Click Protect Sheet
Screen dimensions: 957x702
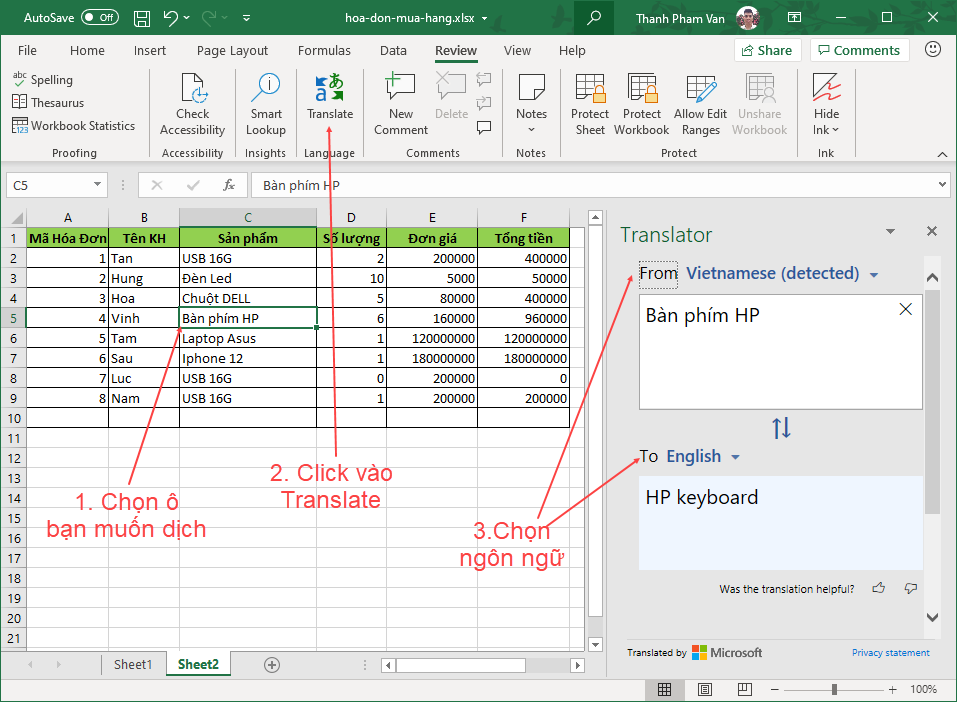590,104
